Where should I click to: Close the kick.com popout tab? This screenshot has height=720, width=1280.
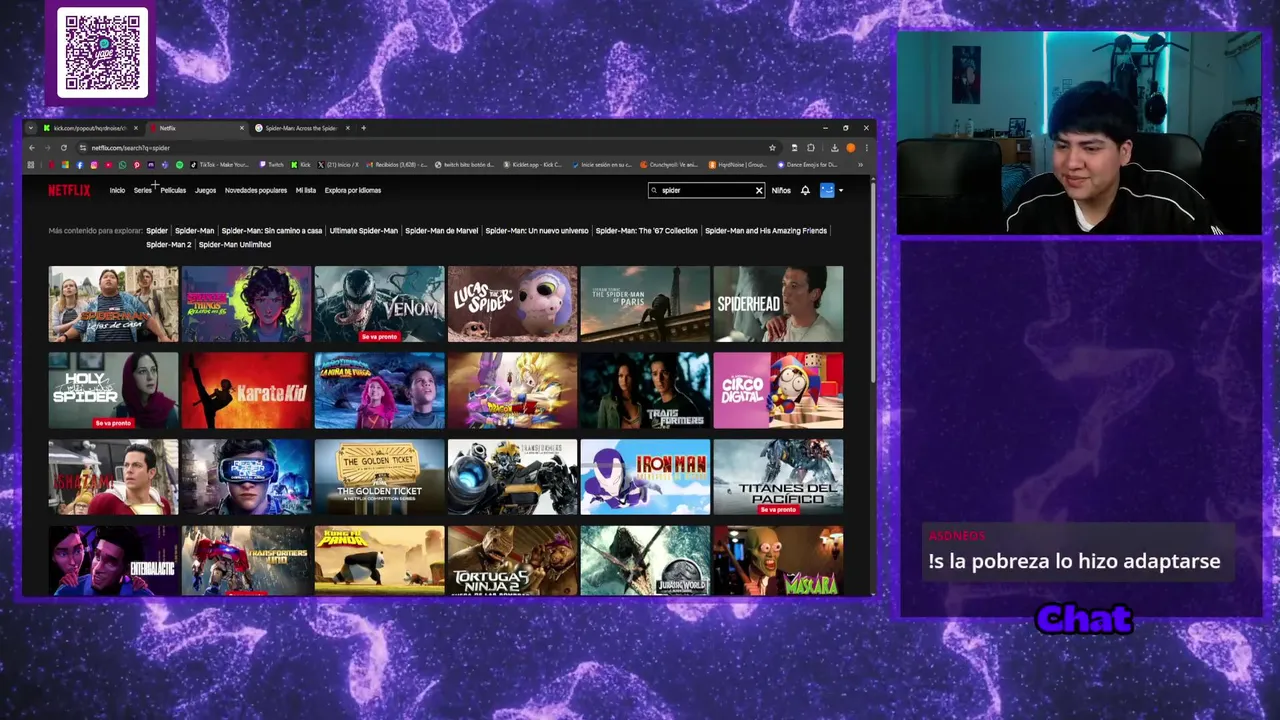(x=136, y=128)
